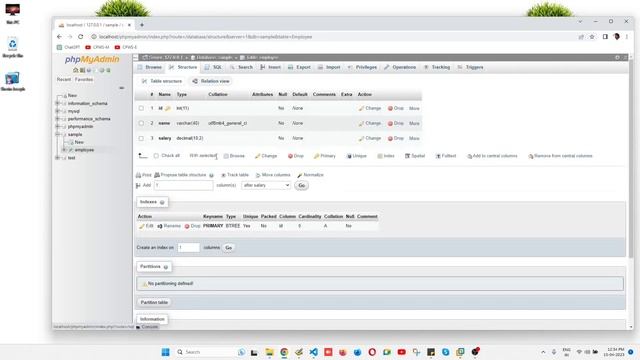Click Rename for the PRIMARY index

point(169,226)
